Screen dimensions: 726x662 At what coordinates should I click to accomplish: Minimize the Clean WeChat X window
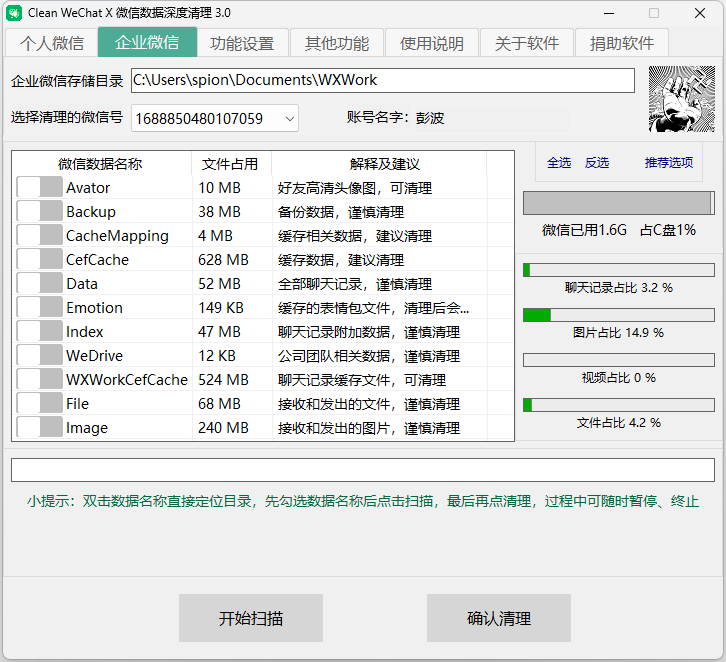point(609,13)
